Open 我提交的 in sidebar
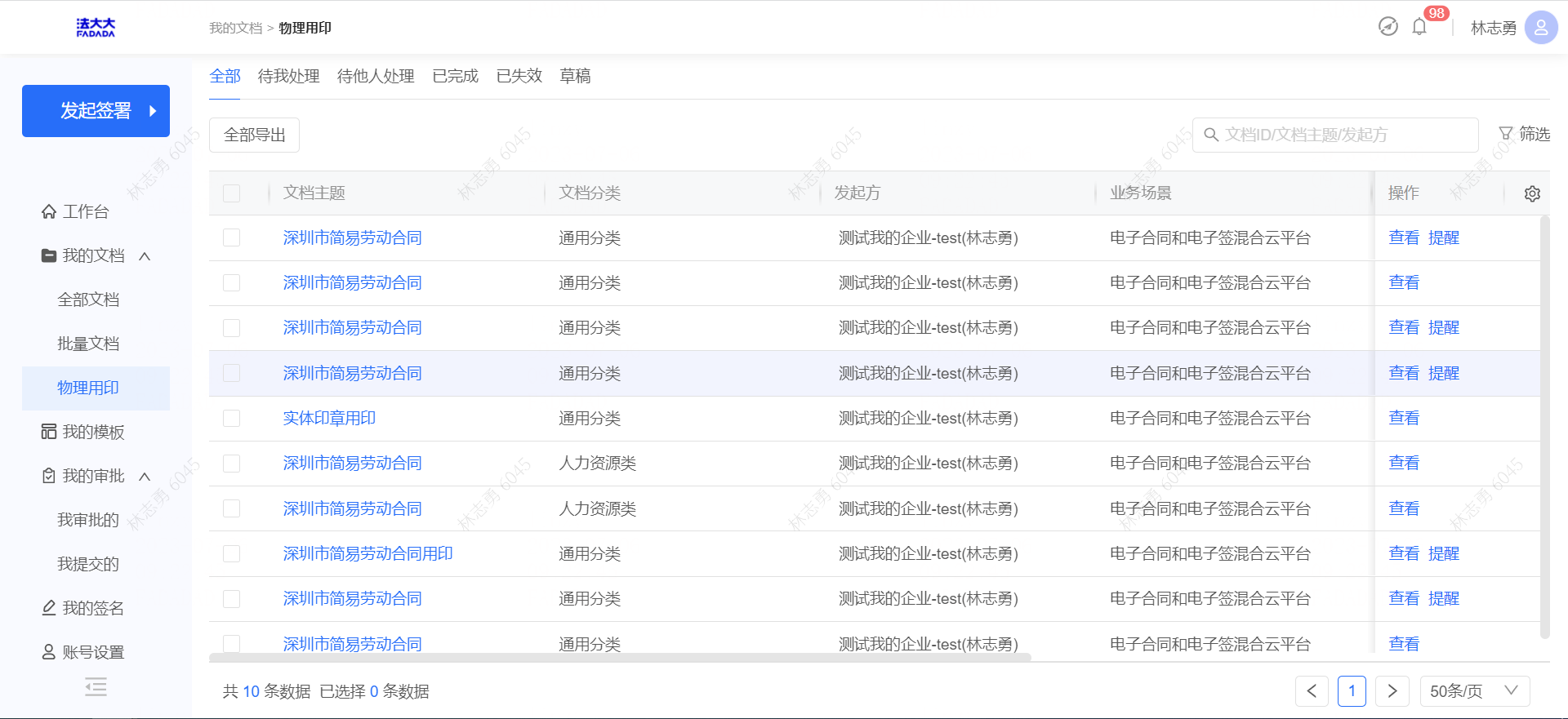 tap(88, 564)
